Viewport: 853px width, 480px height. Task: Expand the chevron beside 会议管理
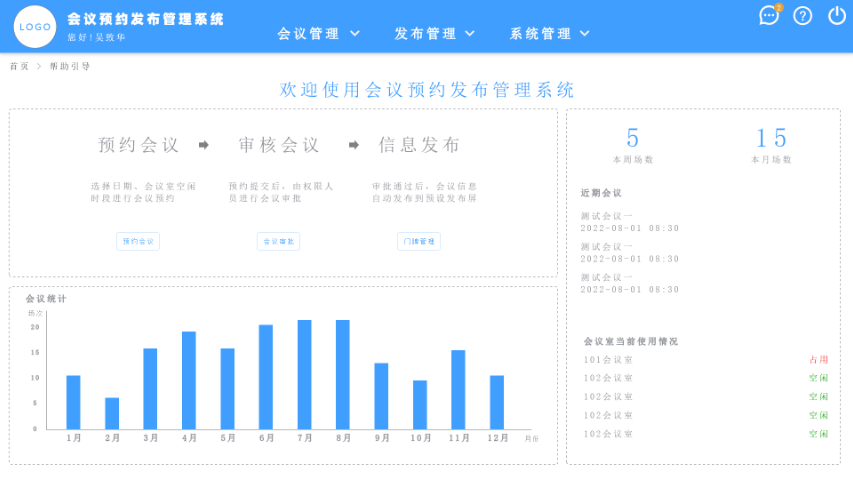pos(355,34)
